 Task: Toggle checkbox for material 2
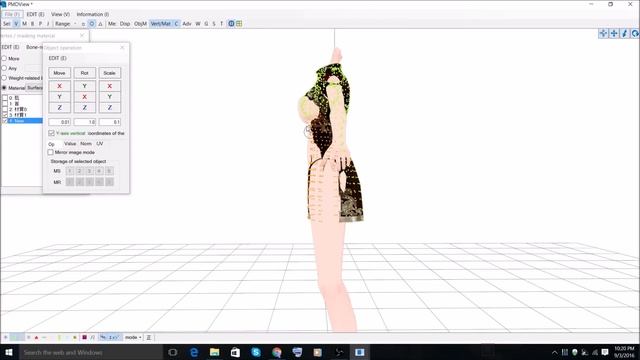(x=5, y=109)
